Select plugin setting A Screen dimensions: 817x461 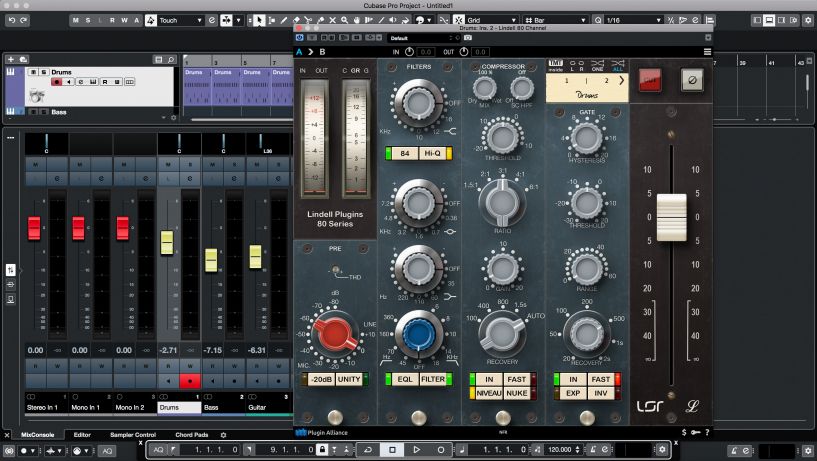pos(299,52)
